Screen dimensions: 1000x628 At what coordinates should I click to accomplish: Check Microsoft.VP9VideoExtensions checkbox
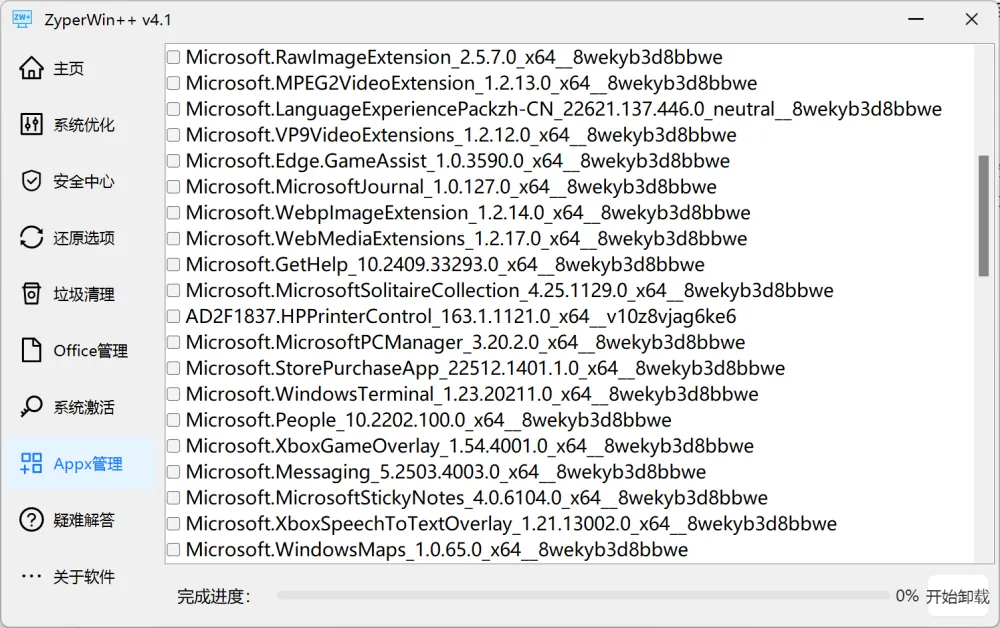[x=173, y=135]
